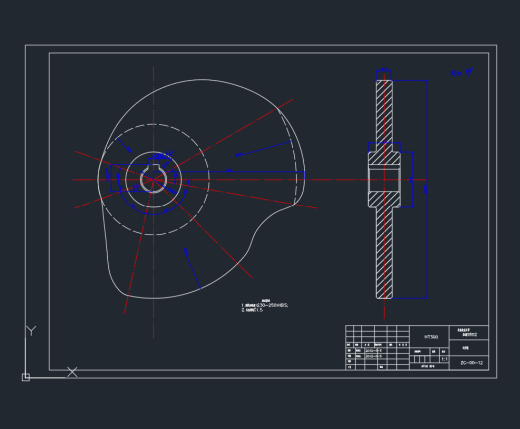Click the UCS origin square icon
This screenshot has width=520, height=429.
[x=26, y=377]
